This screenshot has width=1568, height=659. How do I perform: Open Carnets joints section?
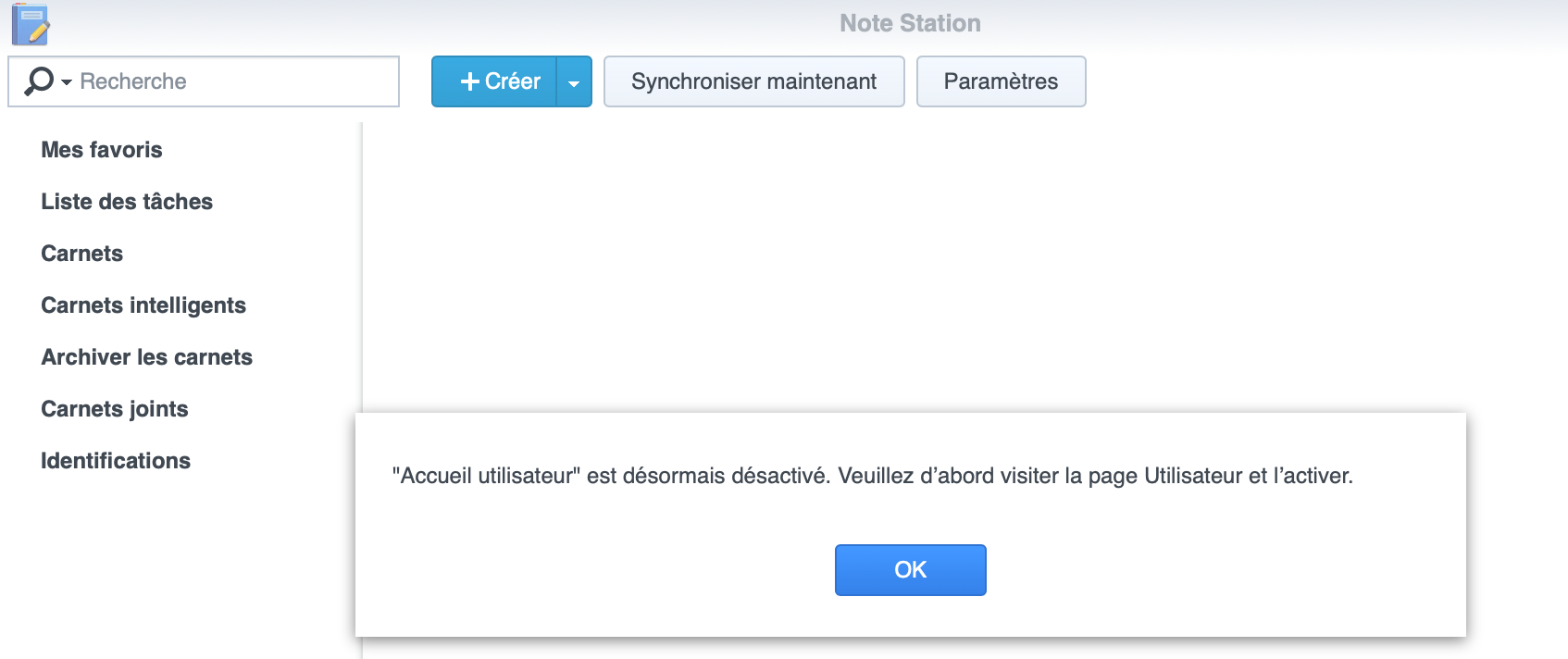click(x=115, y=409)
